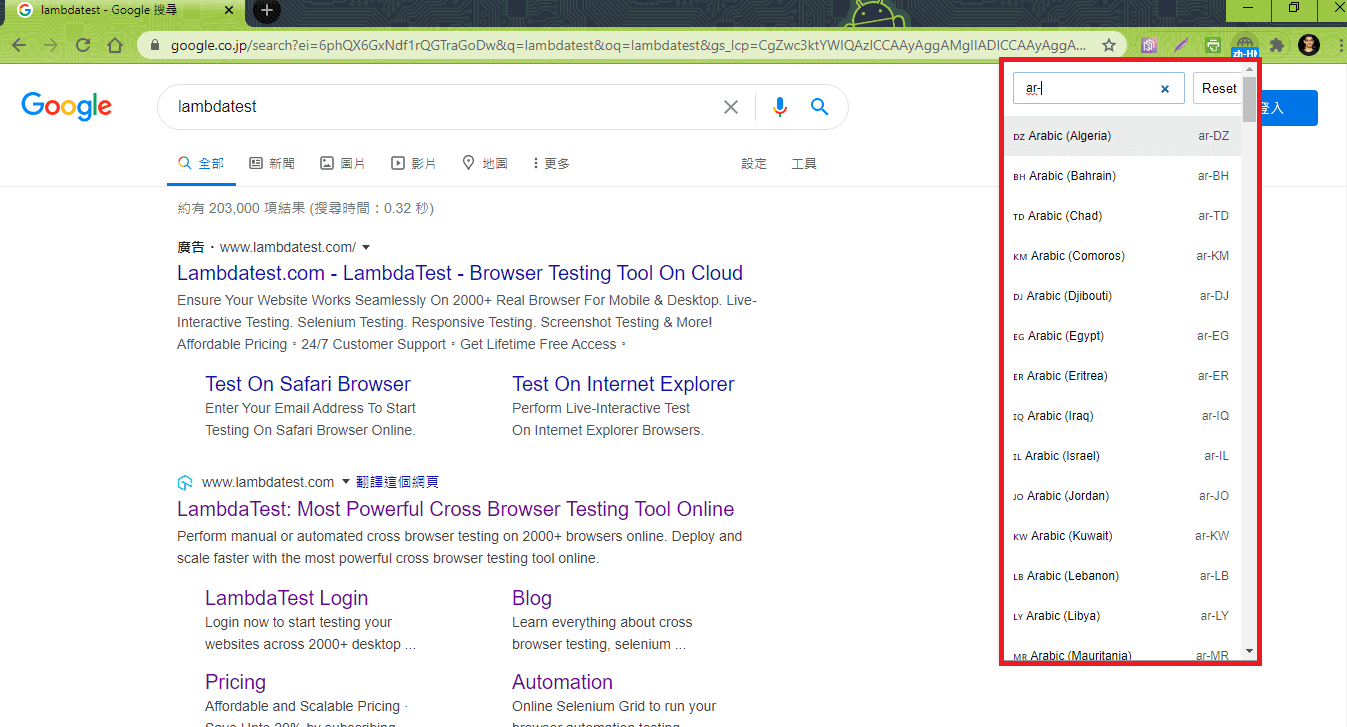Open the 設定 settings menu item
This screenshot has width=1347, height=727.
pos(753,162)
